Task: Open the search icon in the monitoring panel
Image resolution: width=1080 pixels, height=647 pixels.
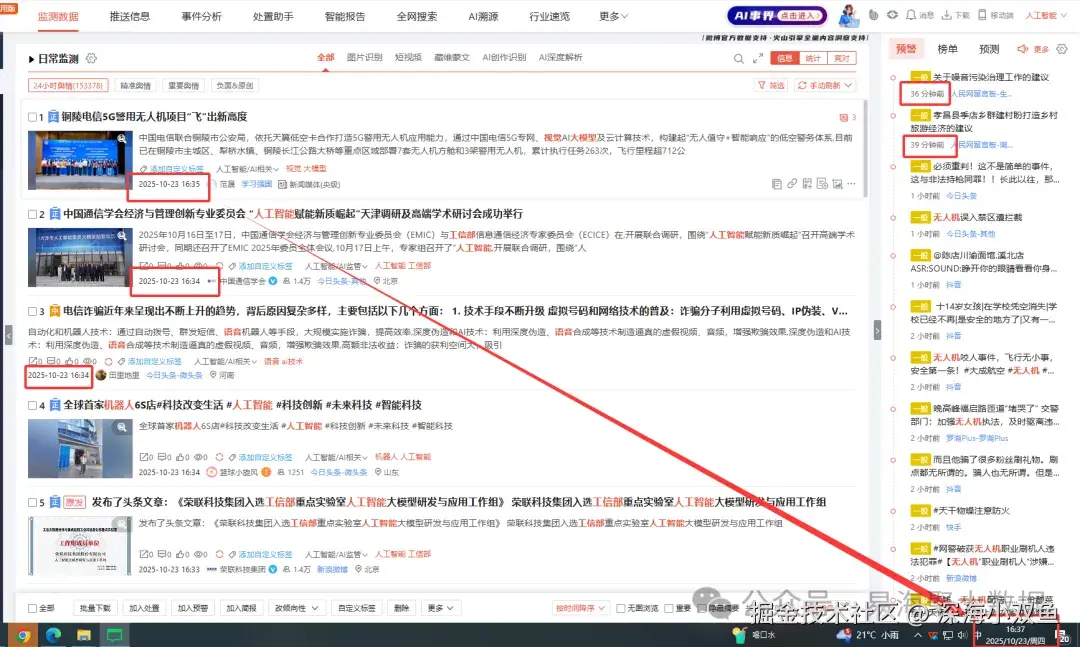Action: click(738, 59)
